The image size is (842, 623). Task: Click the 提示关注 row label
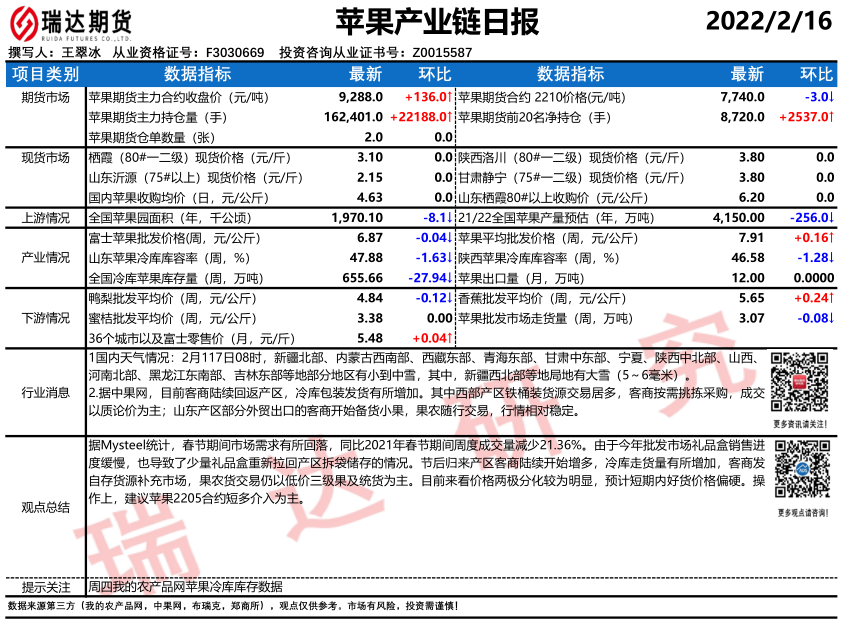45,587
